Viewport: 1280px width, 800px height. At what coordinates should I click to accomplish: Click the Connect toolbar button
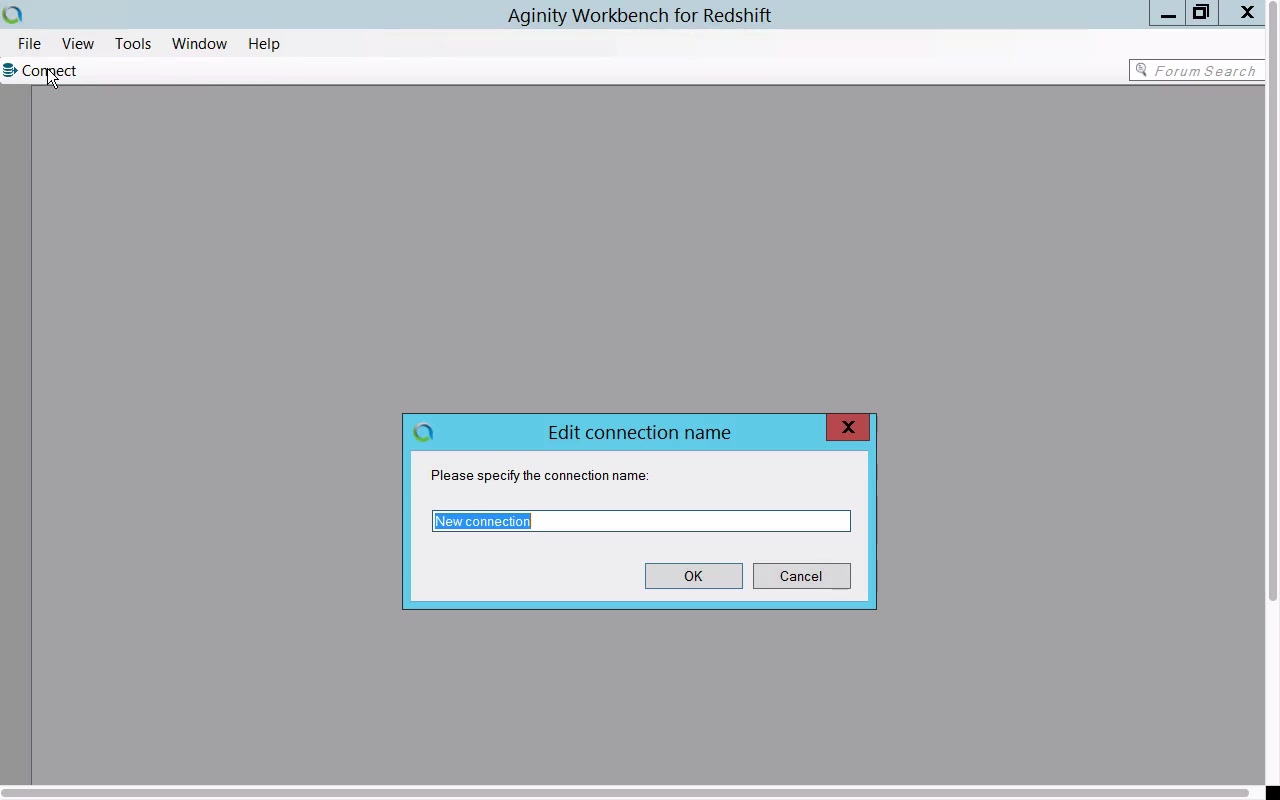[40, 71]
